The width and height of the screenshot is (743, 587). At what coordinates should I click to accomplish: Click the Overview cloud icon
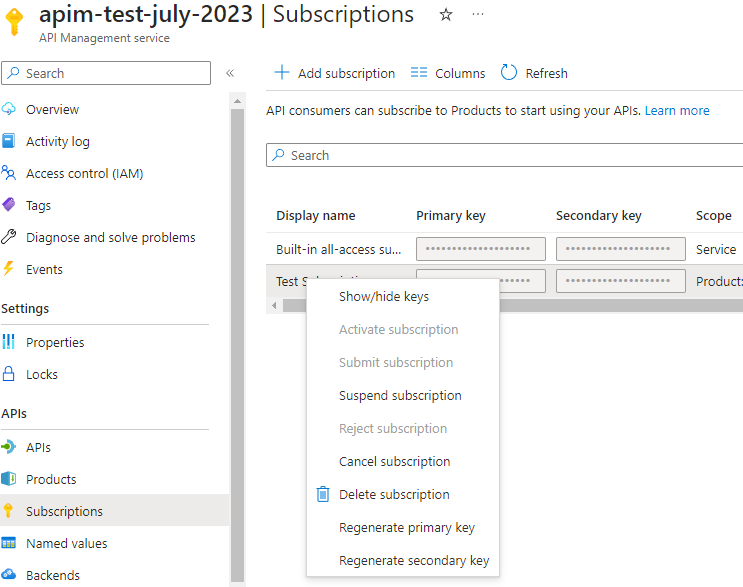pyautogui.click(x=9, y=109)
